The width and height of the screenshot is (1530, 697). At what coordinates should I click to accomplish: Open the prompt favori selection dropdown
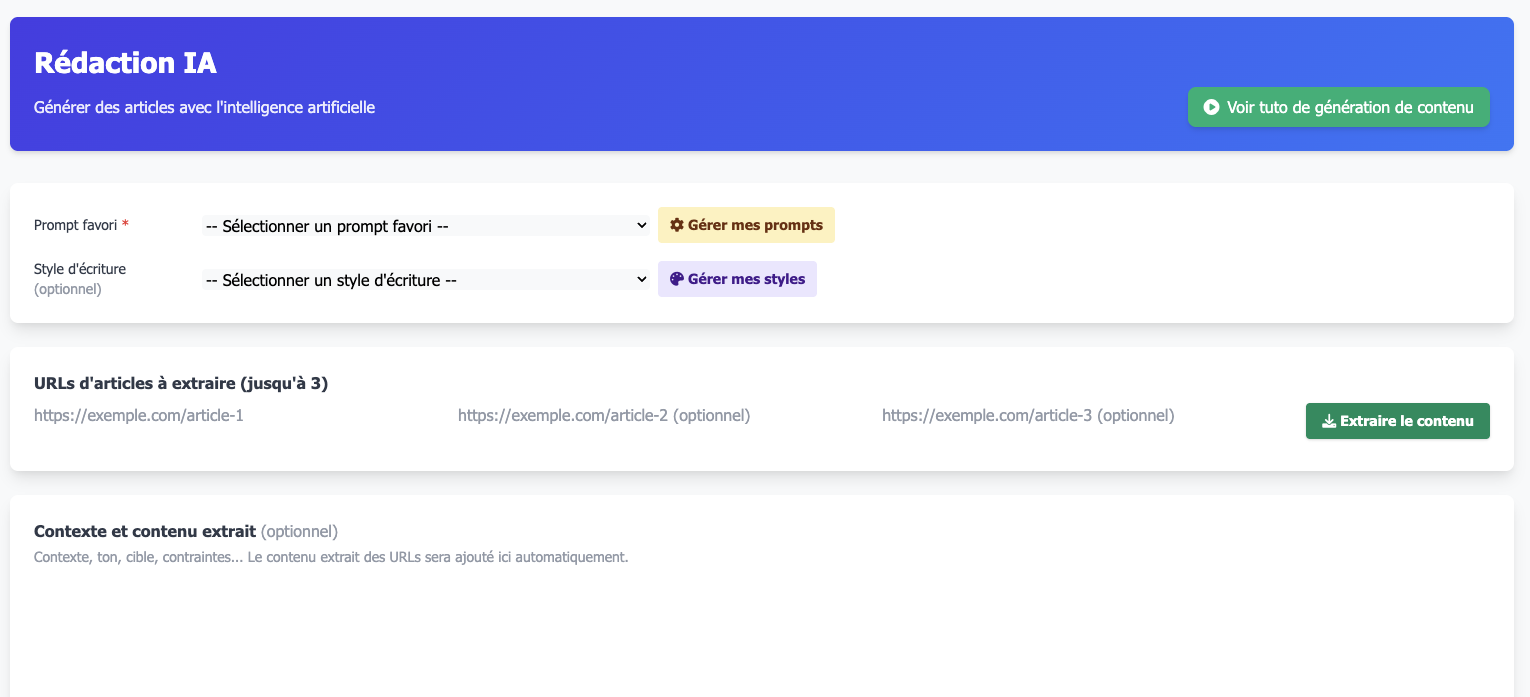(x=420, y=225)
